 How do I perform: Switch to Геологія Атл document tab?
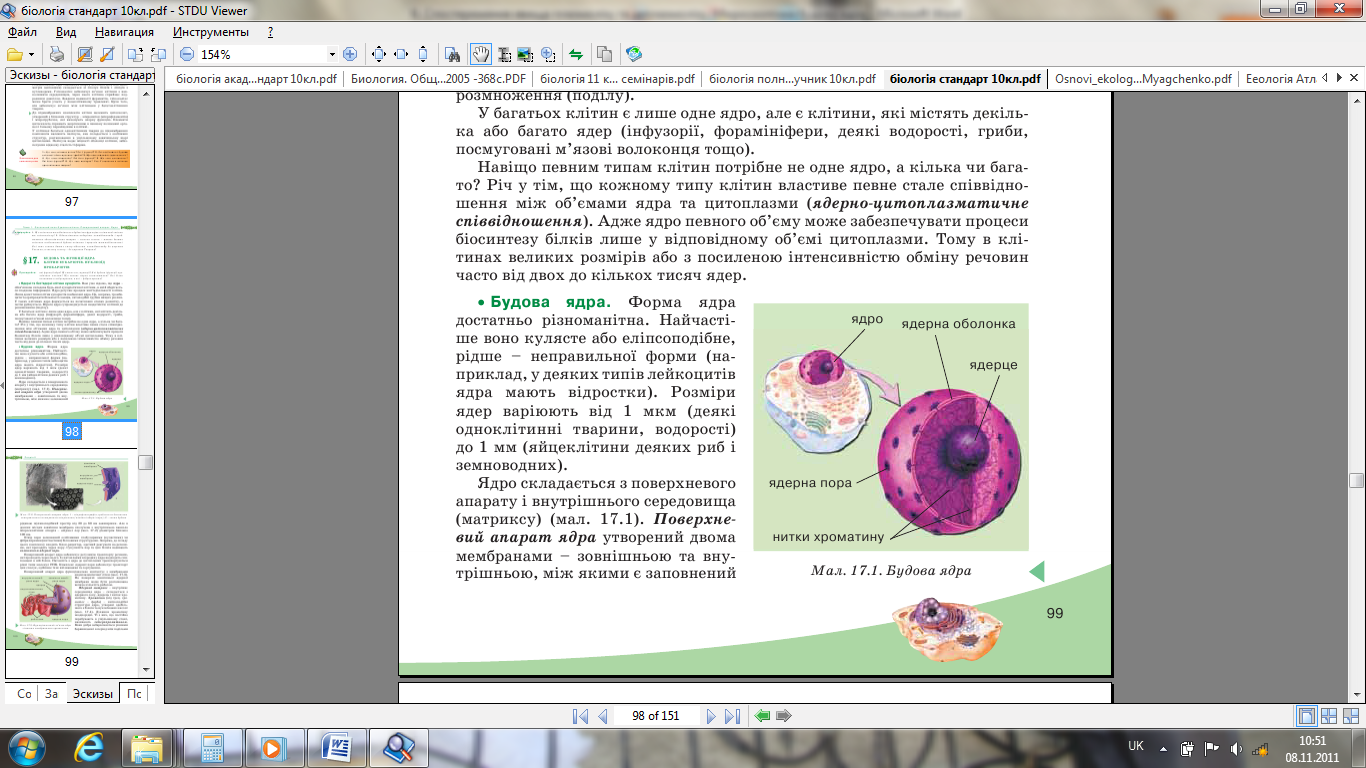click(x=1280, y=79)
